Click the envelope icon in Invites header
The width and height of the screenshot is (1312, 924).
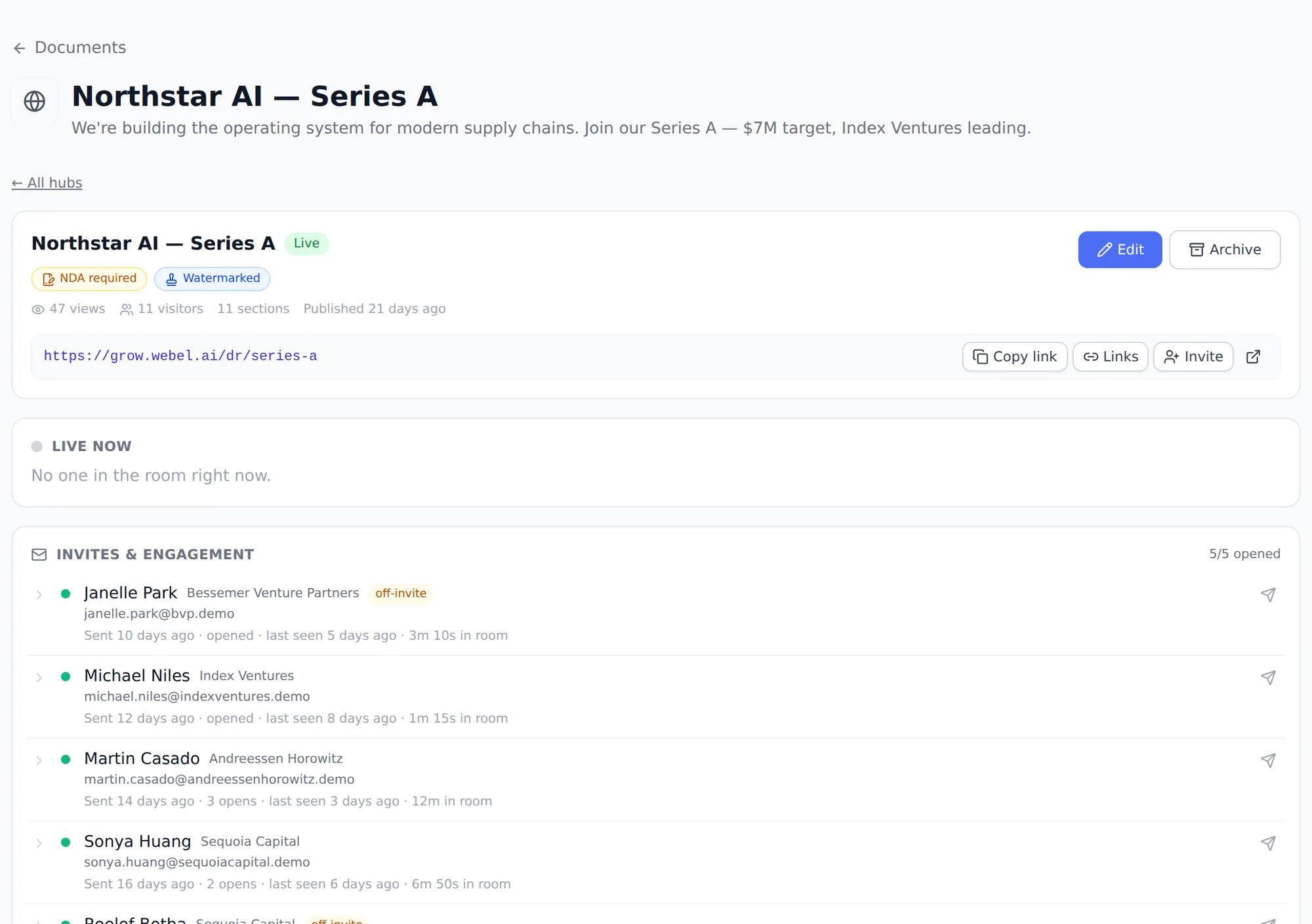tap(39, 555)
